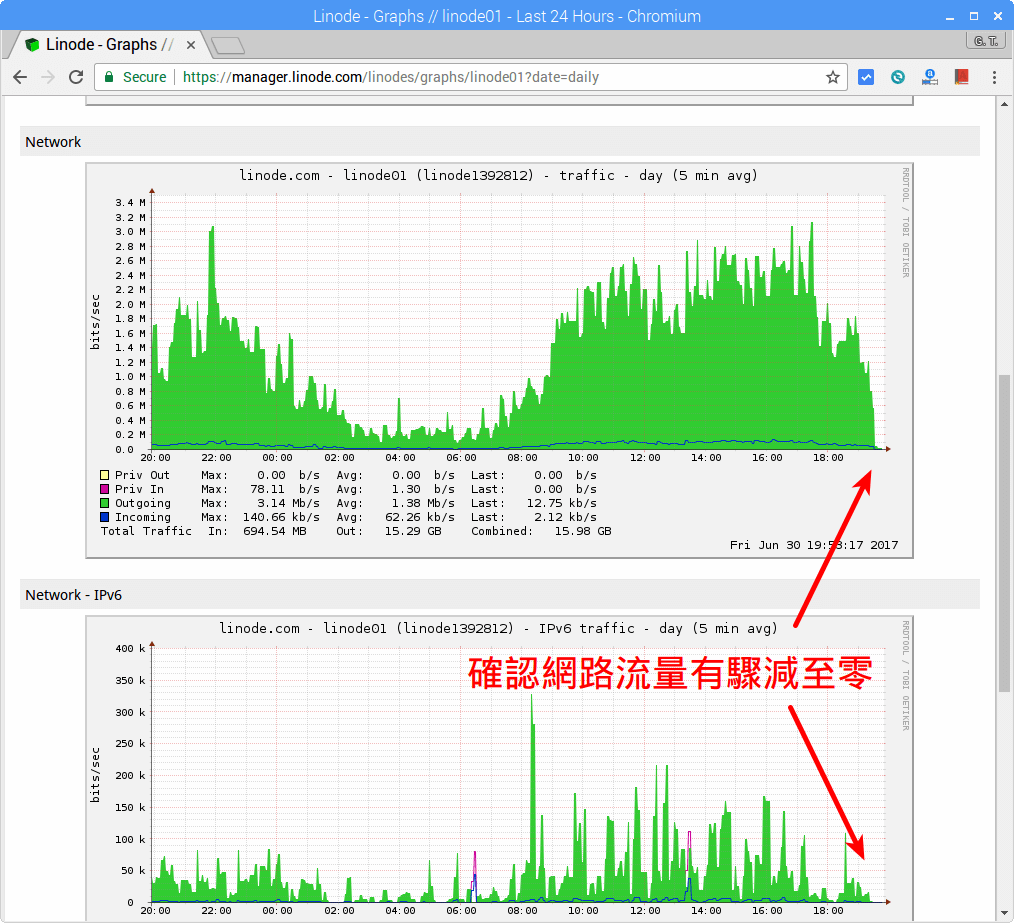Viewport: 1014px width, 923px height.
Task: Click the yellow Priv Out legend swatch
Action: pyautogui.click(x=103, y=475)
